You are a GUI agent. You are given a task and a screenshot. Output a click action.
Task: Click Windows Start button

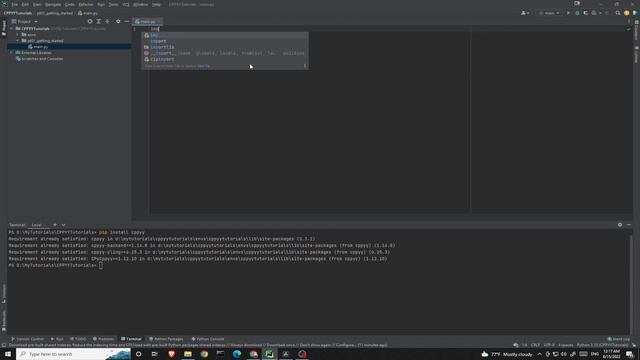pyautogui.click(x=8, y=354)
